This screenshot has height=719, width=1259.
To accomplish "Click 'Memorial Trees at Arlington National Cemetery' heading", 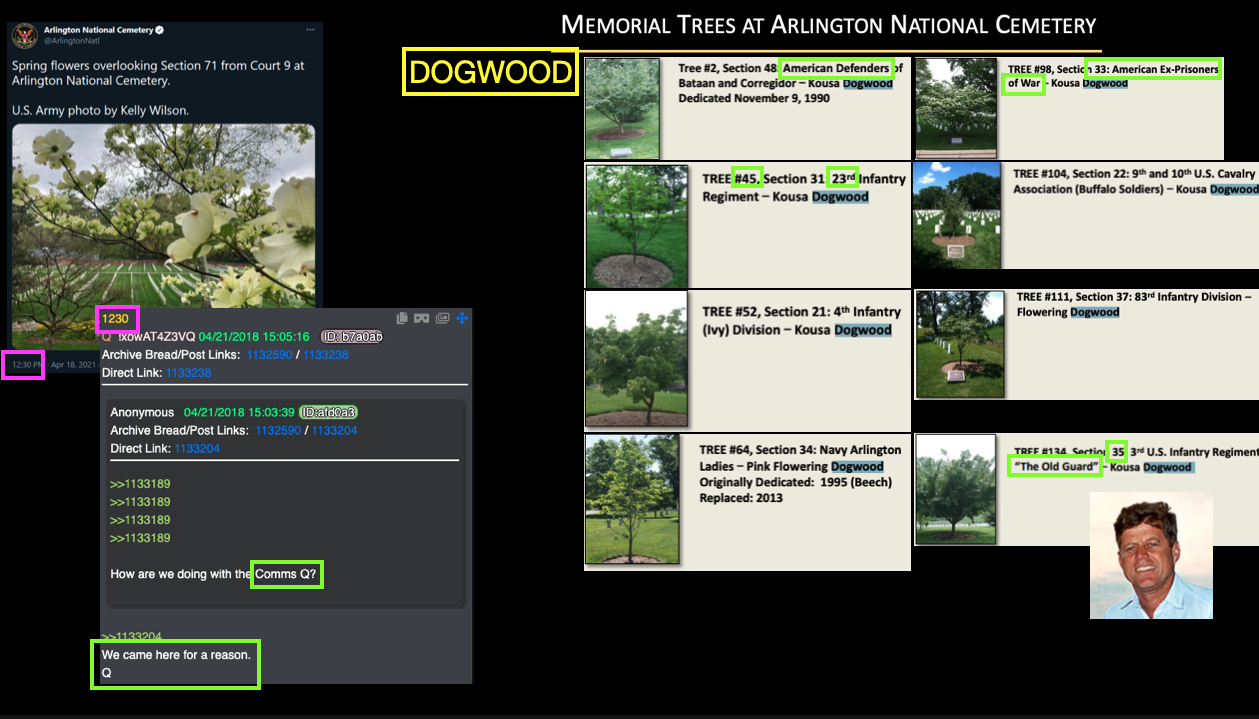I will [829, 24].
